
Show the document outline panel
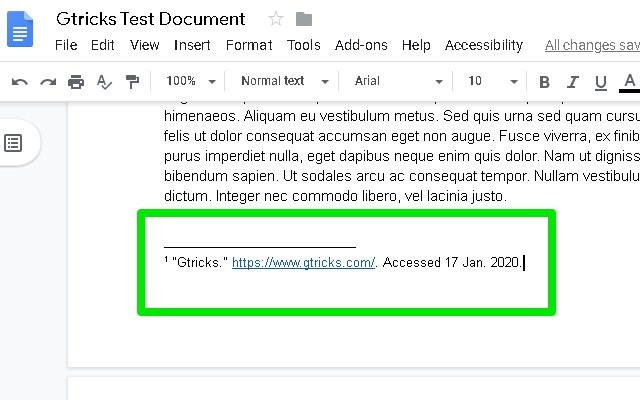14,143
